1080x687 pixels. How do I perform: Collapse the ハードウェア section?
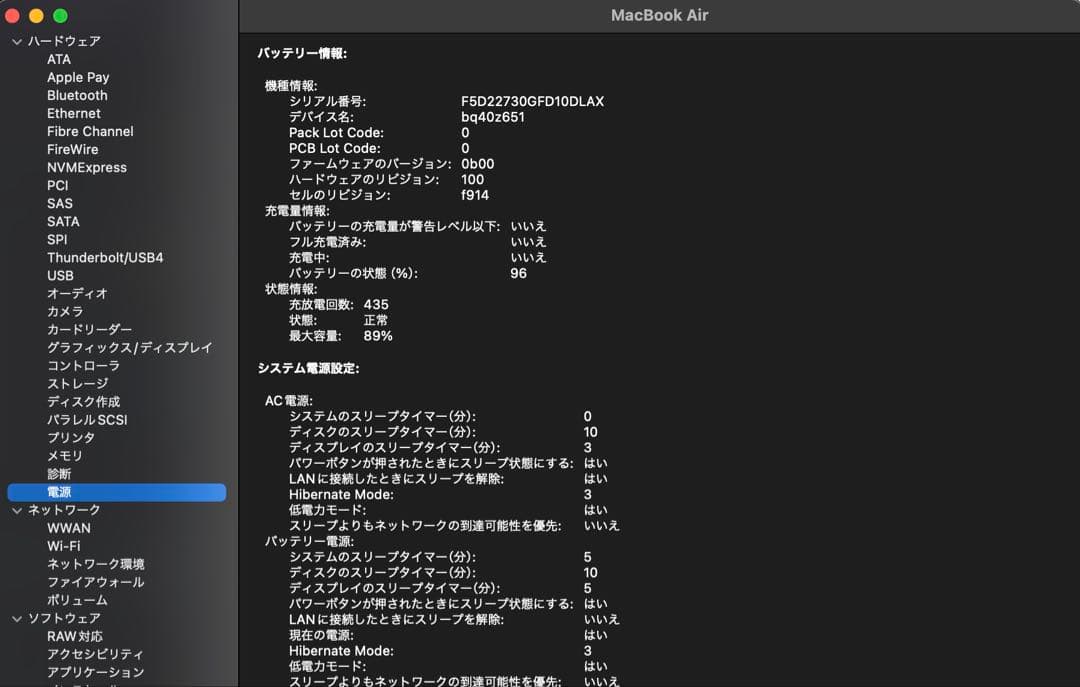[x=15, y=41]
